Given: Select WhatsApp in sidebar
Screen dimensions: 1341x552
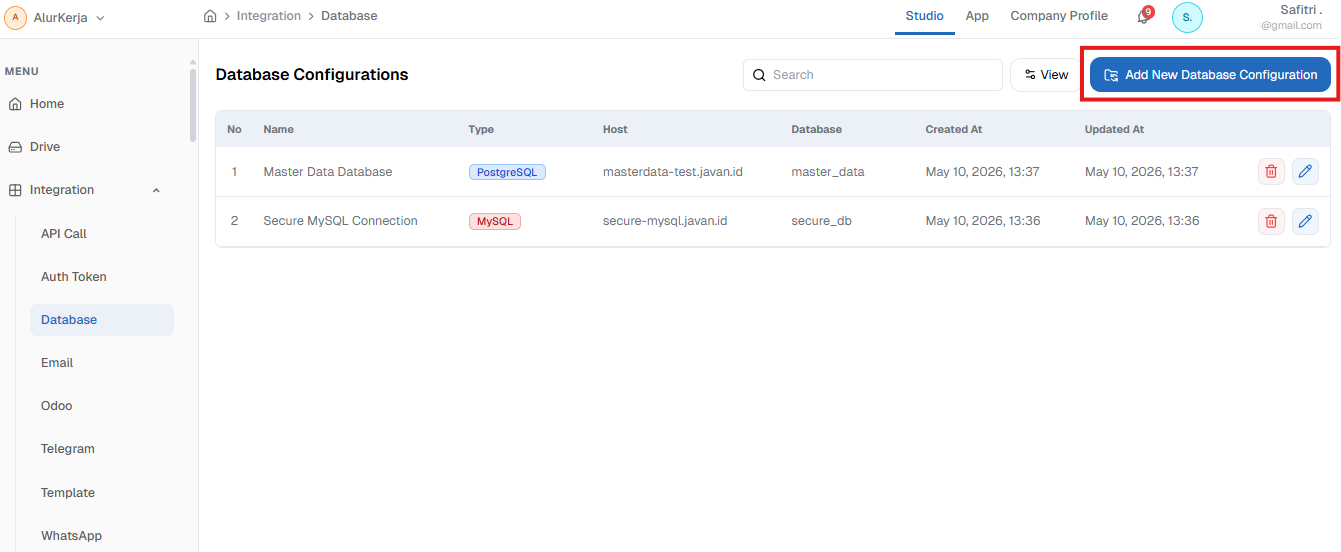Looking at the screenshot, I should (71, 536).
